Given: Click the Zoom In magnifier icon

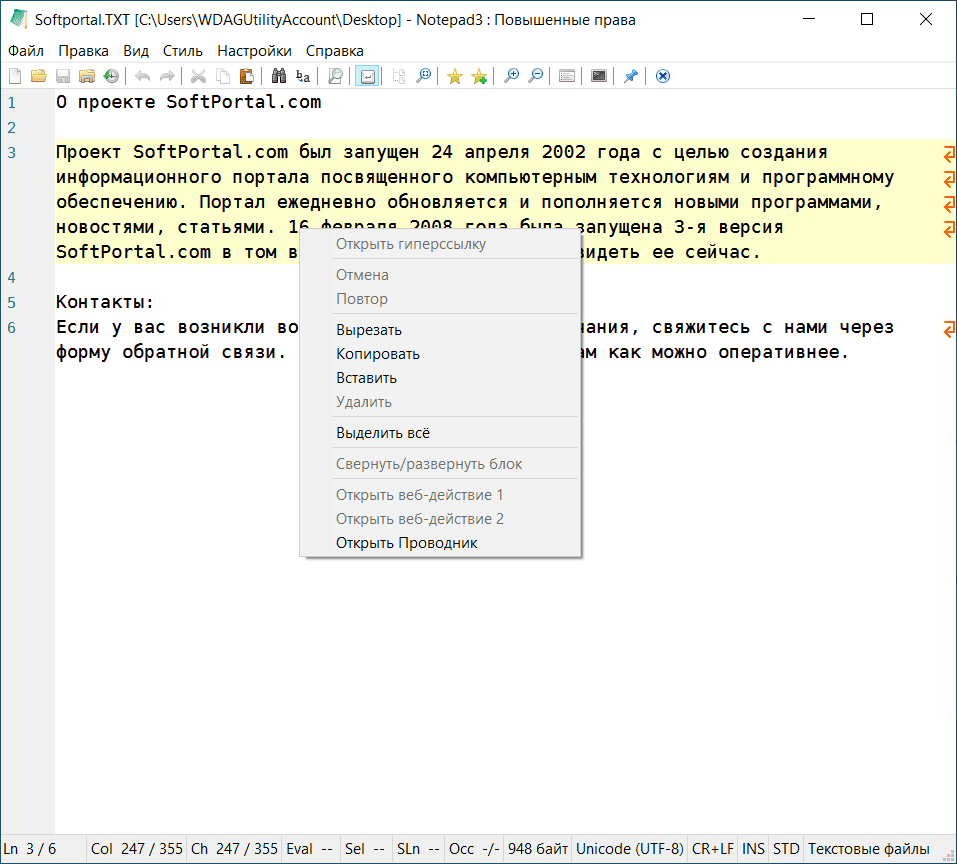Looking at the screenshot, I should [x=512, y=76].
